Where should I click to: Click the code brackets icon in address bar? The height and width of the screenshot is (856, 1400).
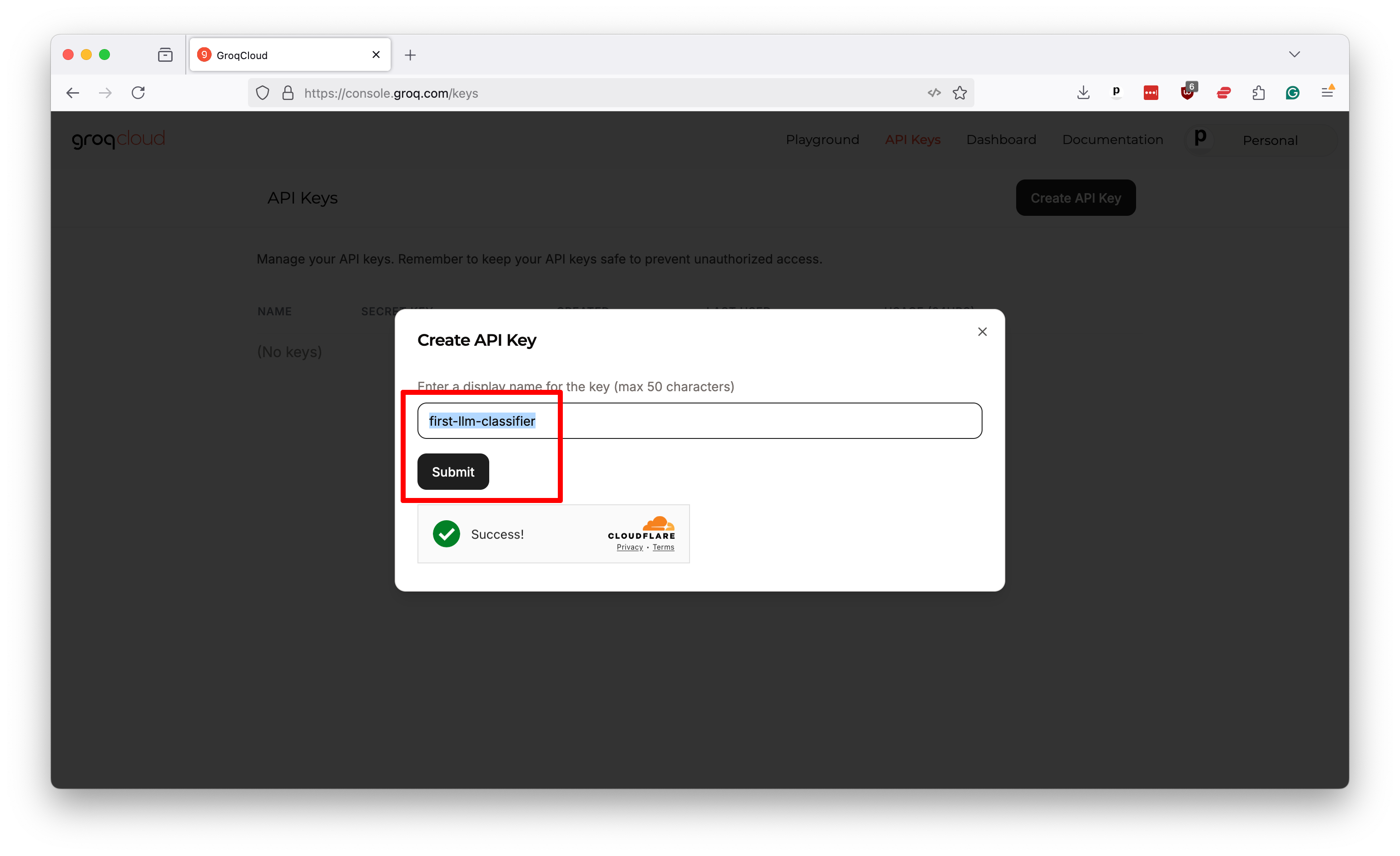tap(934, 93)
